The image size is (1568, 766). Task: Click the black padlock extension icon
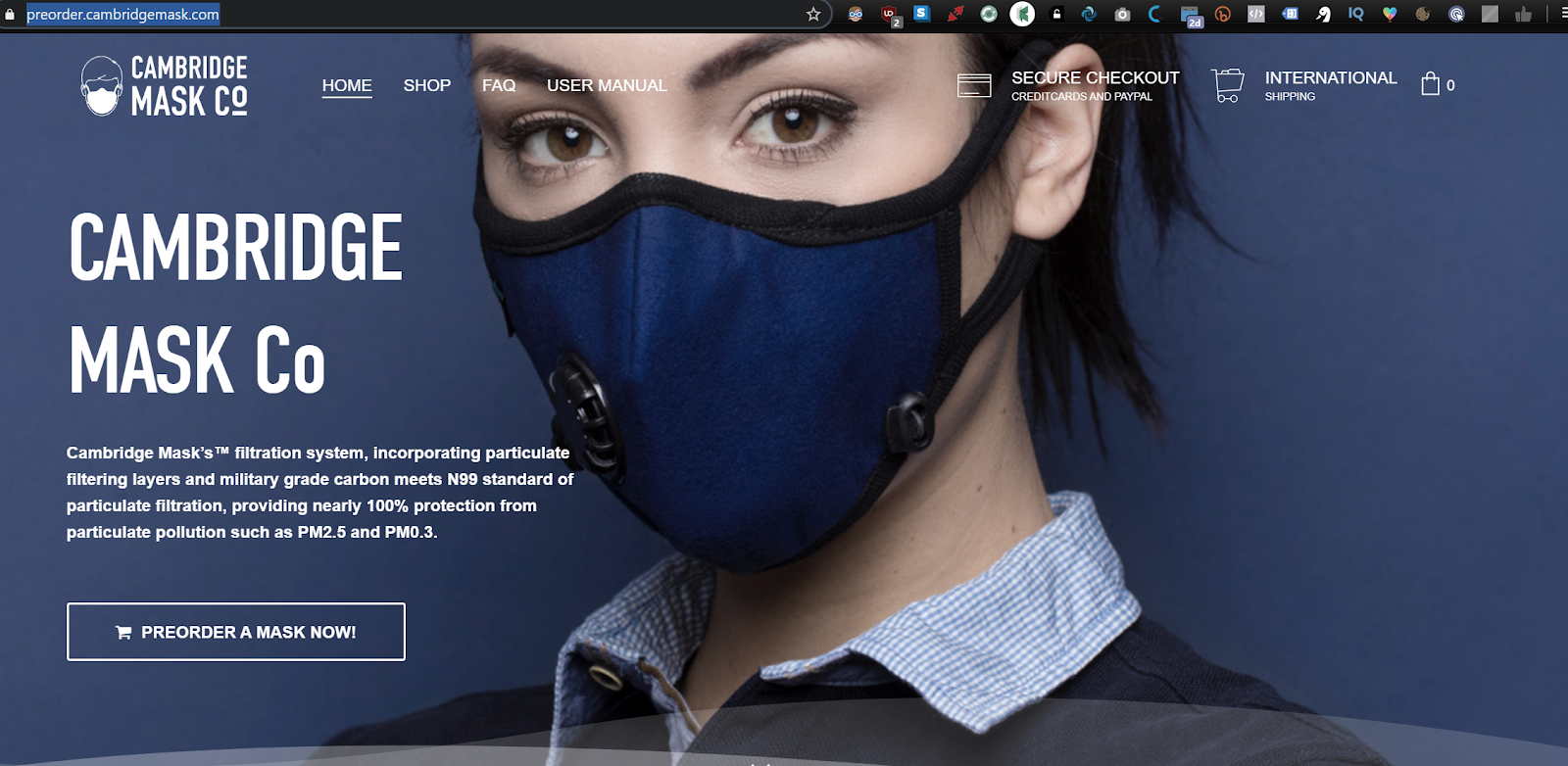pyautogui.click(x=1056, y=14)
